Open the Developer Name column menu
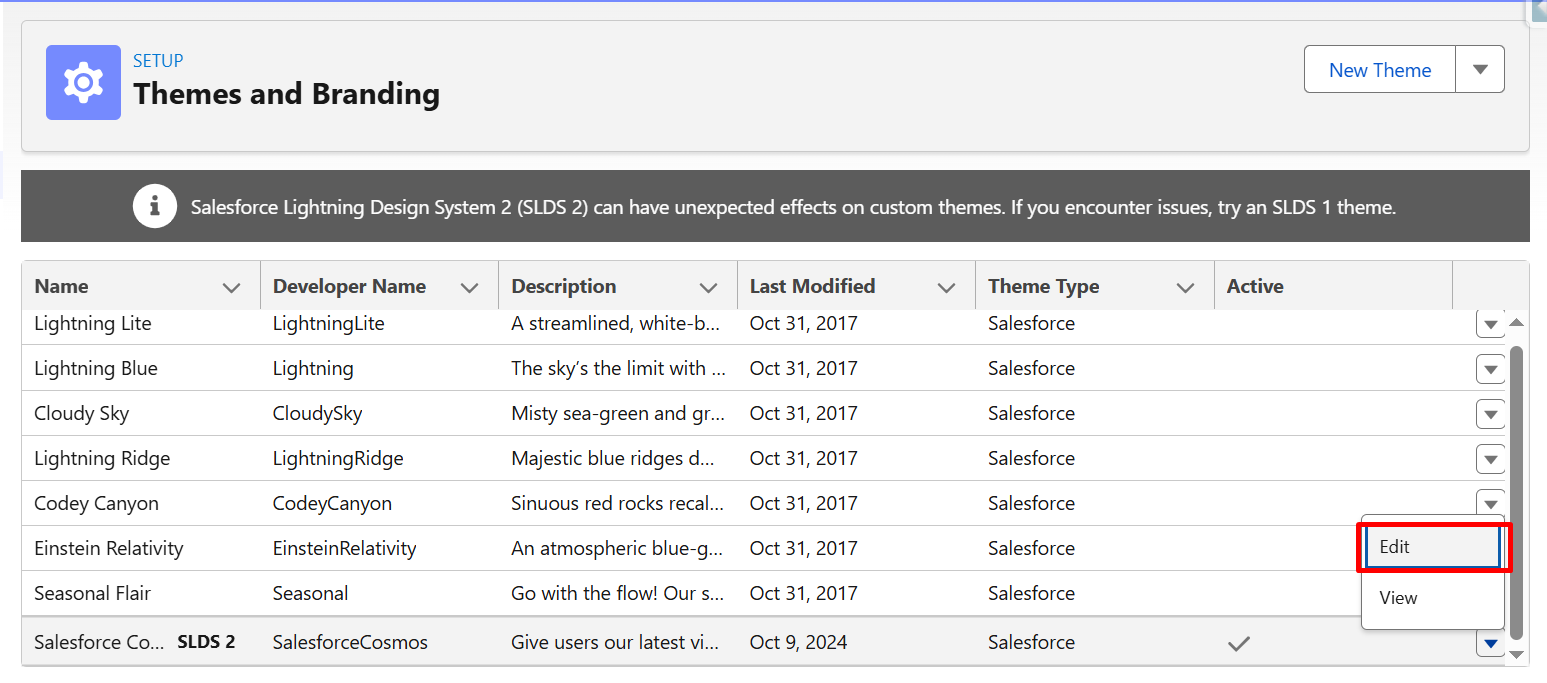1547x683 pixels. point(469,288)
